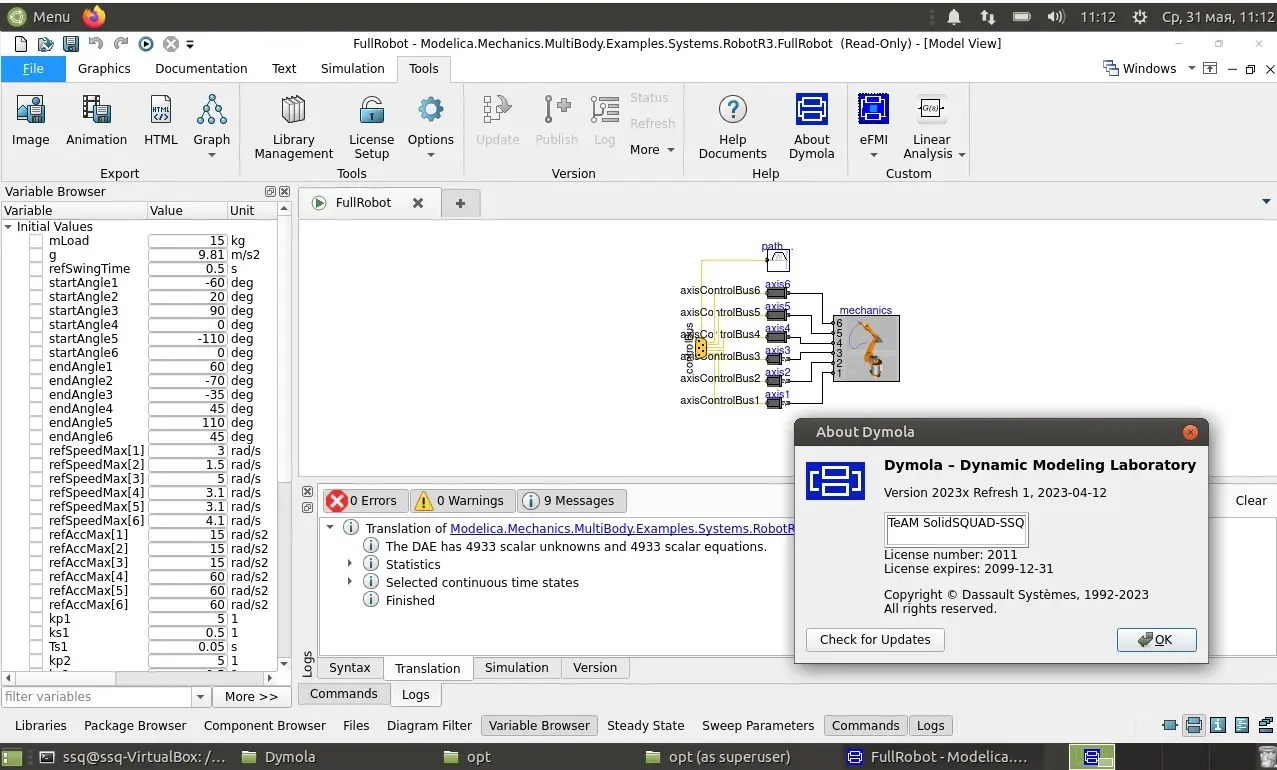
Task: Click the HTML export icon
Action: 160,120
